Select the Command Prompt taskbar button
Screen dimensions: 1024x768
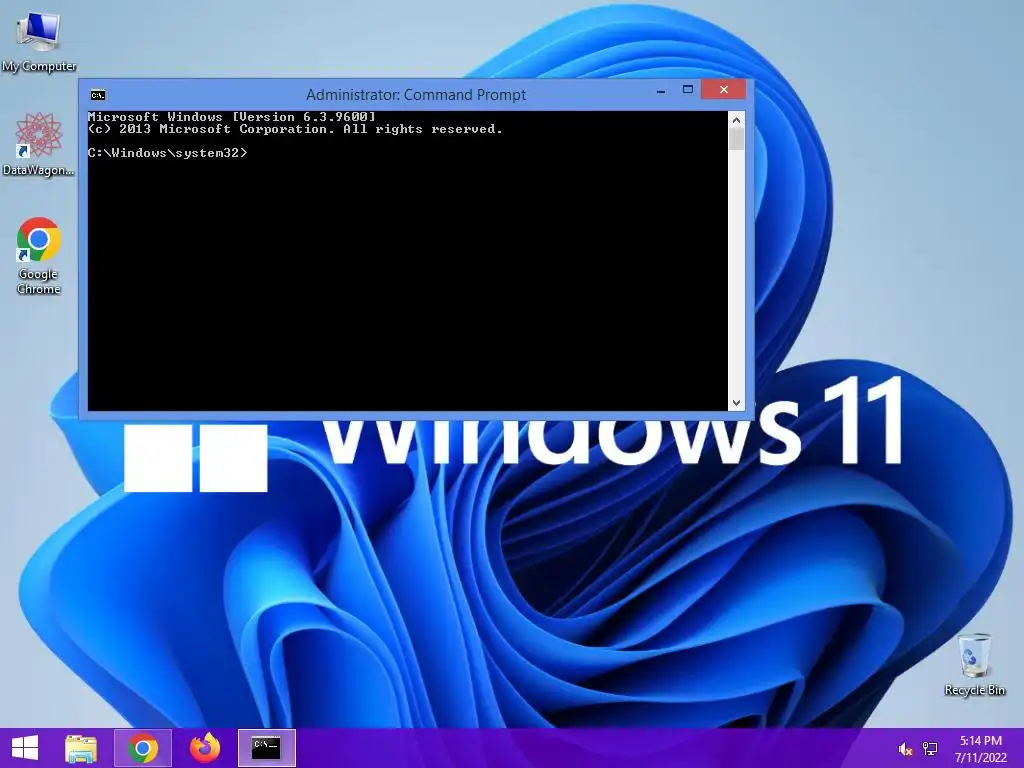pos(266,748)
